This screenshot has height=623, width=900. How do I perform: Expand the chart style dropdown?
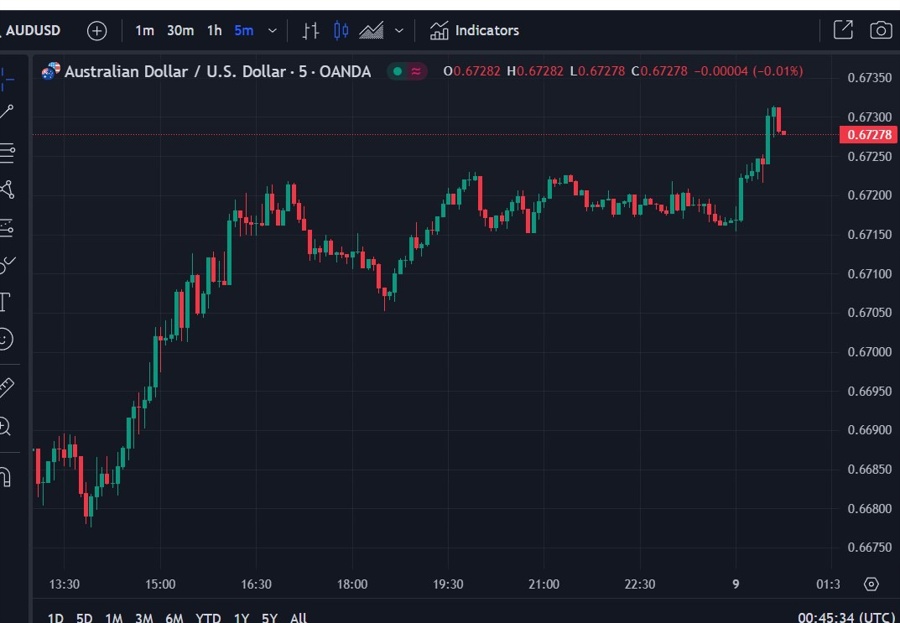tap(399, 30)
